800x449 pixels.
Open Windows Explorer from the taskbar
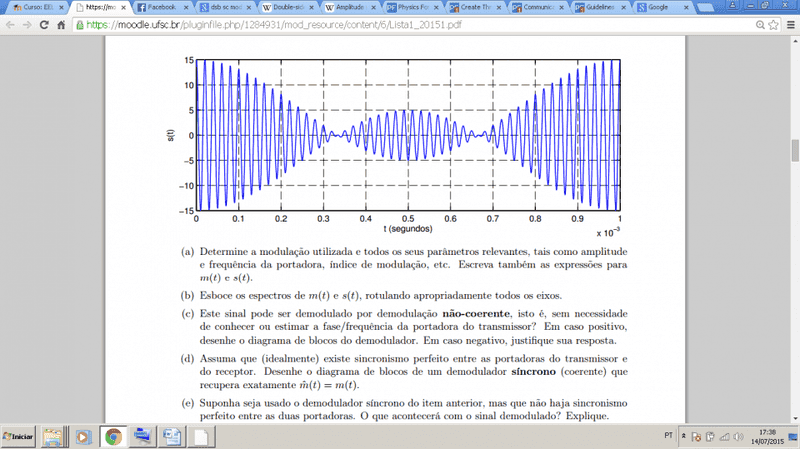[53, 437]
